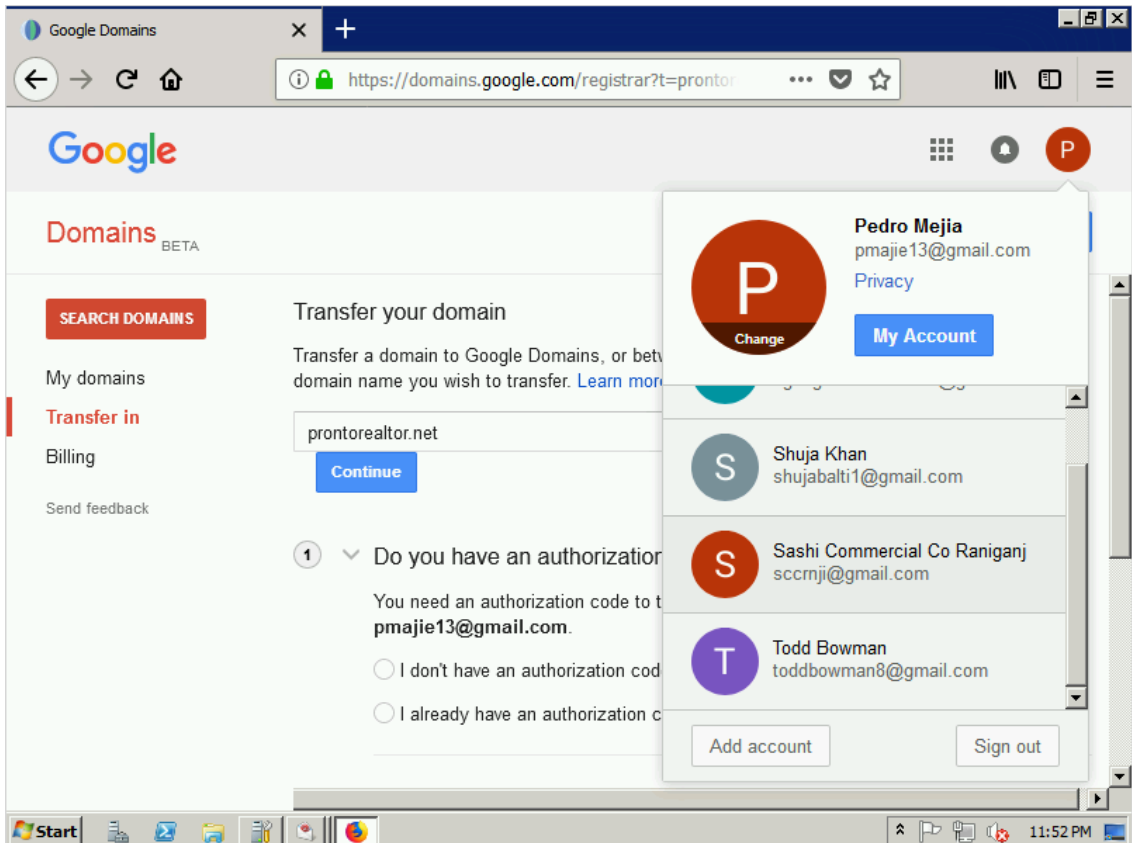Toggle the sidebar view icon
The width and height of the screenshot is (1137, 848).
pos(1049,79)
